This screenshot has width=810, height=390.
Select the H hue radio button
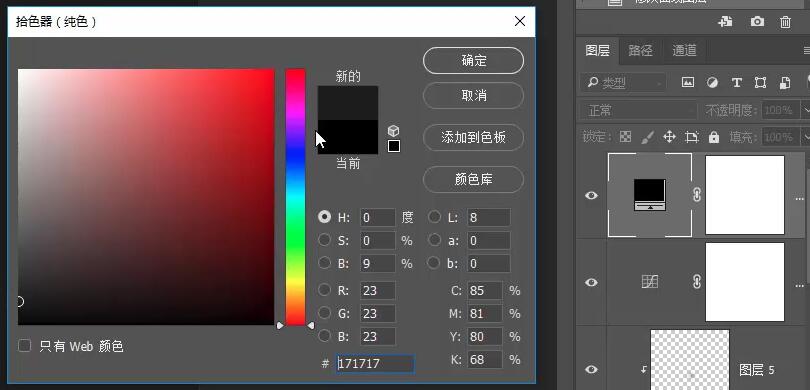(324, 217)
